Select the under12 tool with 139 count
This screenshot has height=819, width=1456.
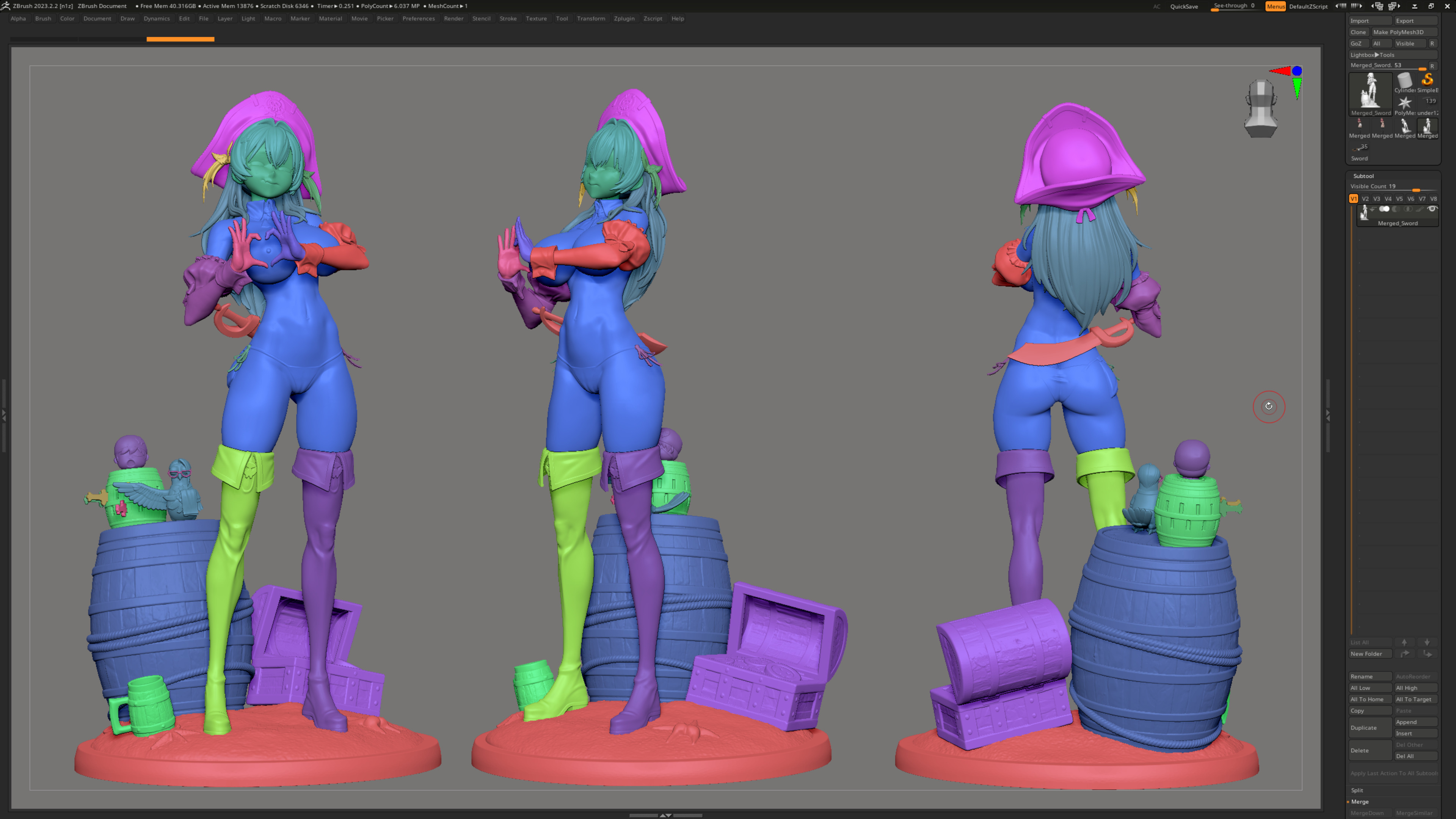(x=1427, y=105)
